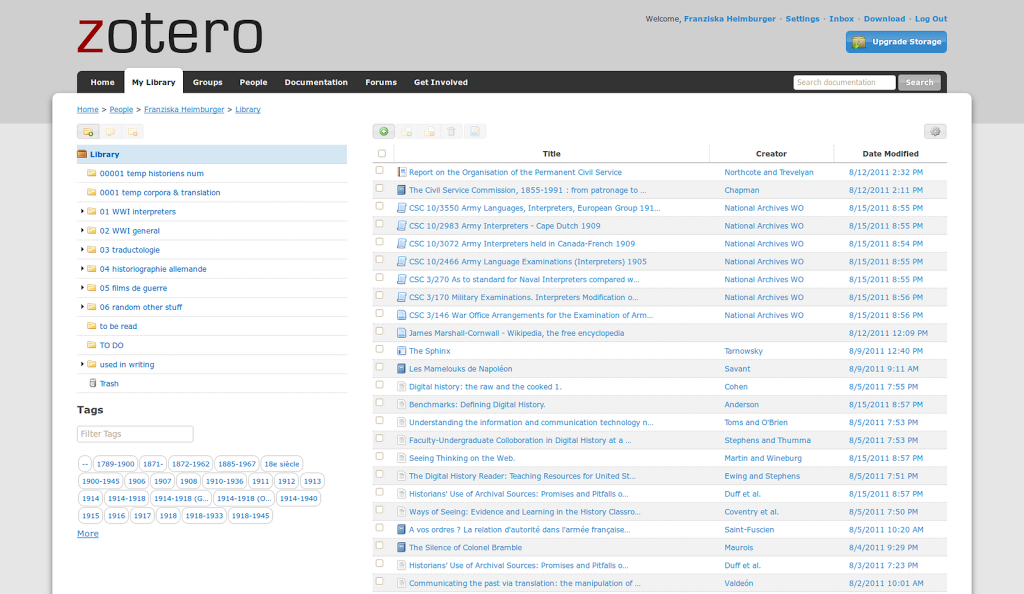Click the Log Out link

[x=931, y=19]
